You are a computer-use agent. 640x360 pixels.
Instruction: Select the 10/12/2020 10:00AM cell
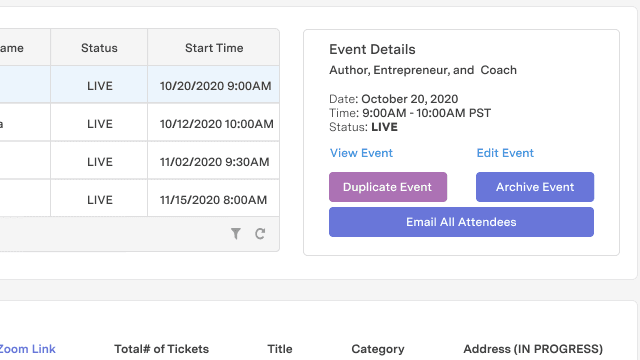pos(214,123)
